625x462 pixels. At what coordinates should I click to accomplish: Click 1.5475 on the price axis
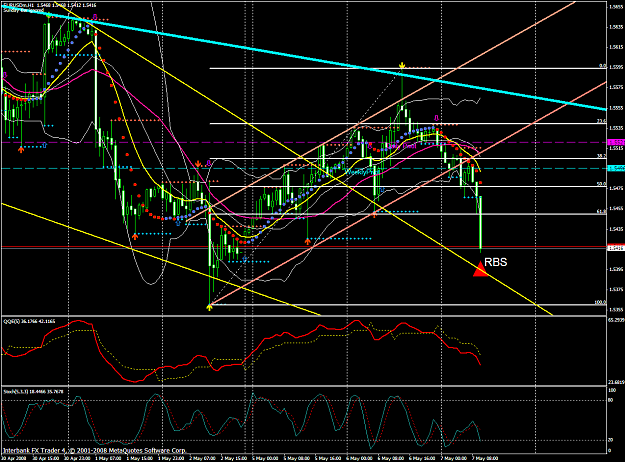[x=617, y=188]
